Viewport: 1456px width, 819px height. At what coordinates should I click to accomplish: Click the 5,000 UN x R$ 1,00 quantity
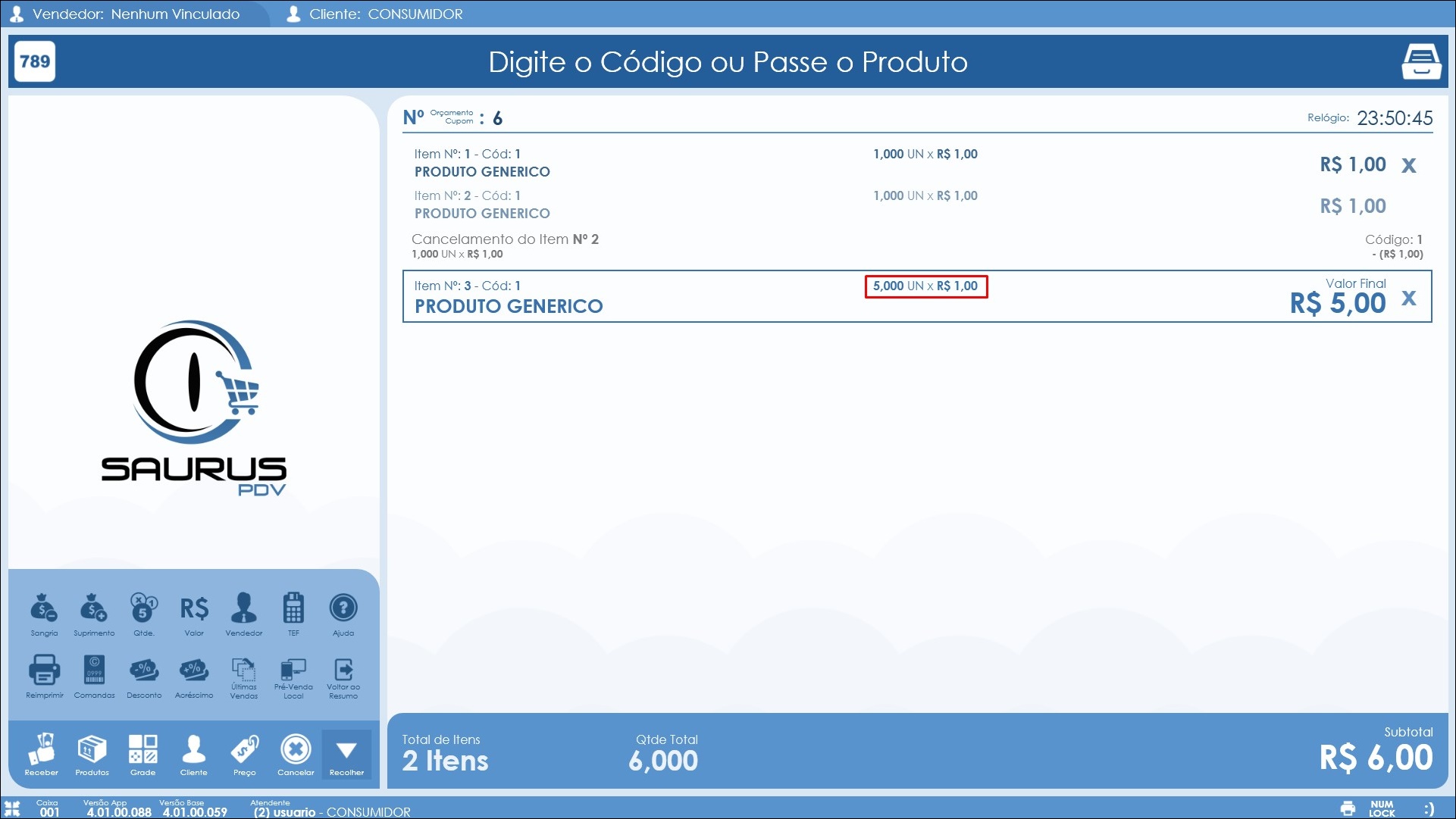pos(925,286)
